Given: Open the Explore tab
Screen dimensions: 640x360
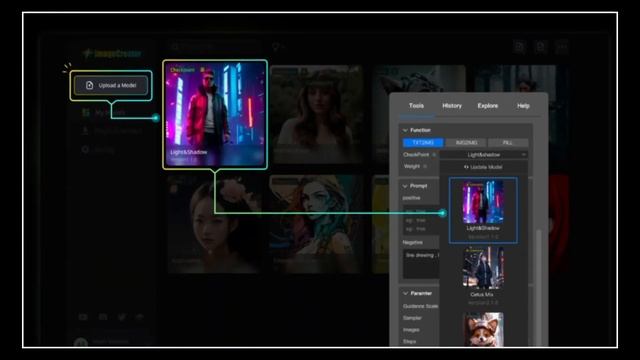Looking at the screenshot, I should 488,105.
